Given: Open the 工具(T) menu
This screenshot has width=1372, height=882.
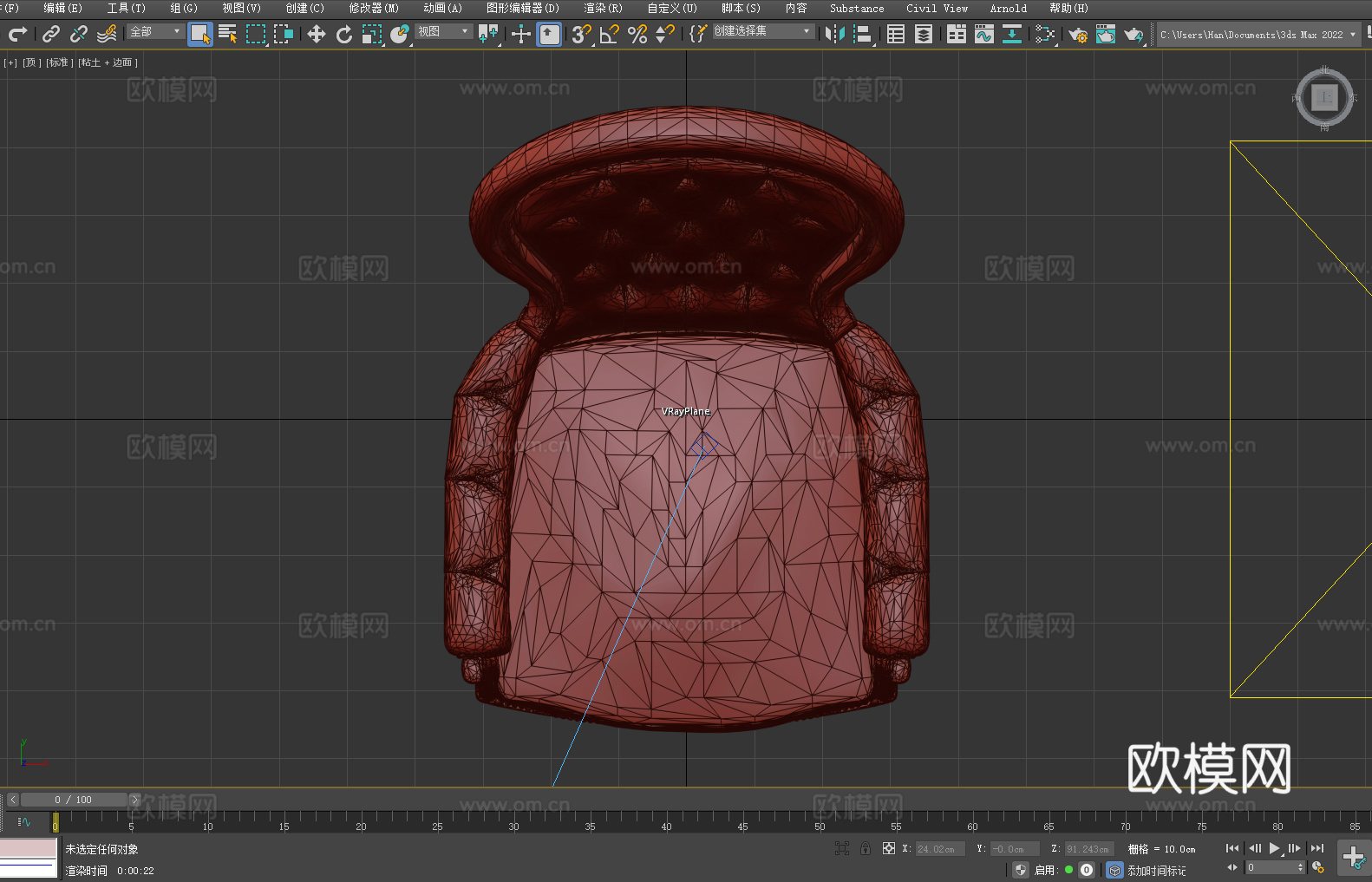Looking at the screenshot, I should (126, 8).
